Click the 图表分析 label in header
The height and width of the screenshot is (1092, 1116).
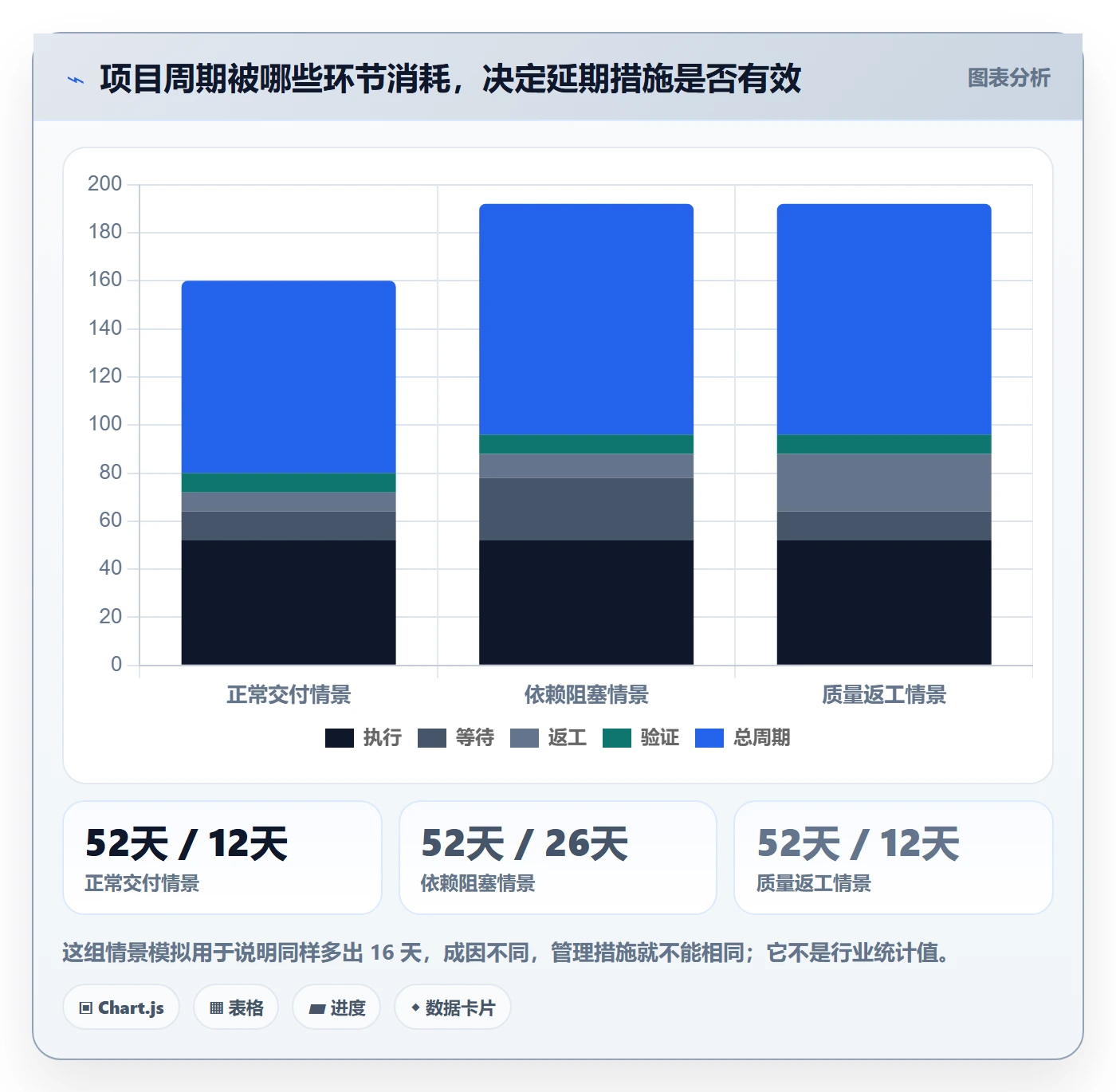pos(1008,78)
